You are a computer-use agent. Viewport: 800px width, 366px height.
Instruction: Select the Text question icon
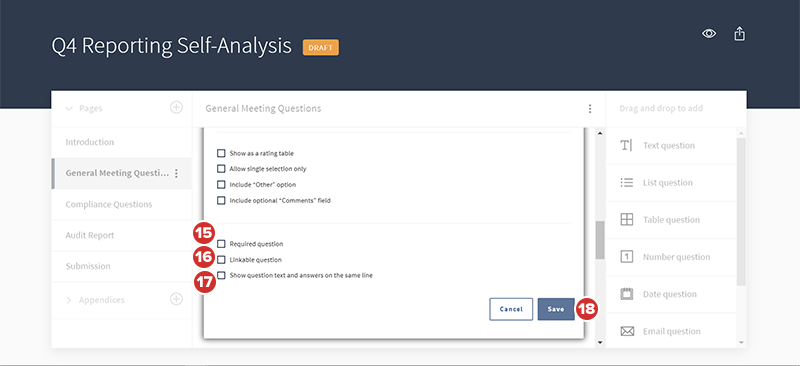(x=626, y=145)
